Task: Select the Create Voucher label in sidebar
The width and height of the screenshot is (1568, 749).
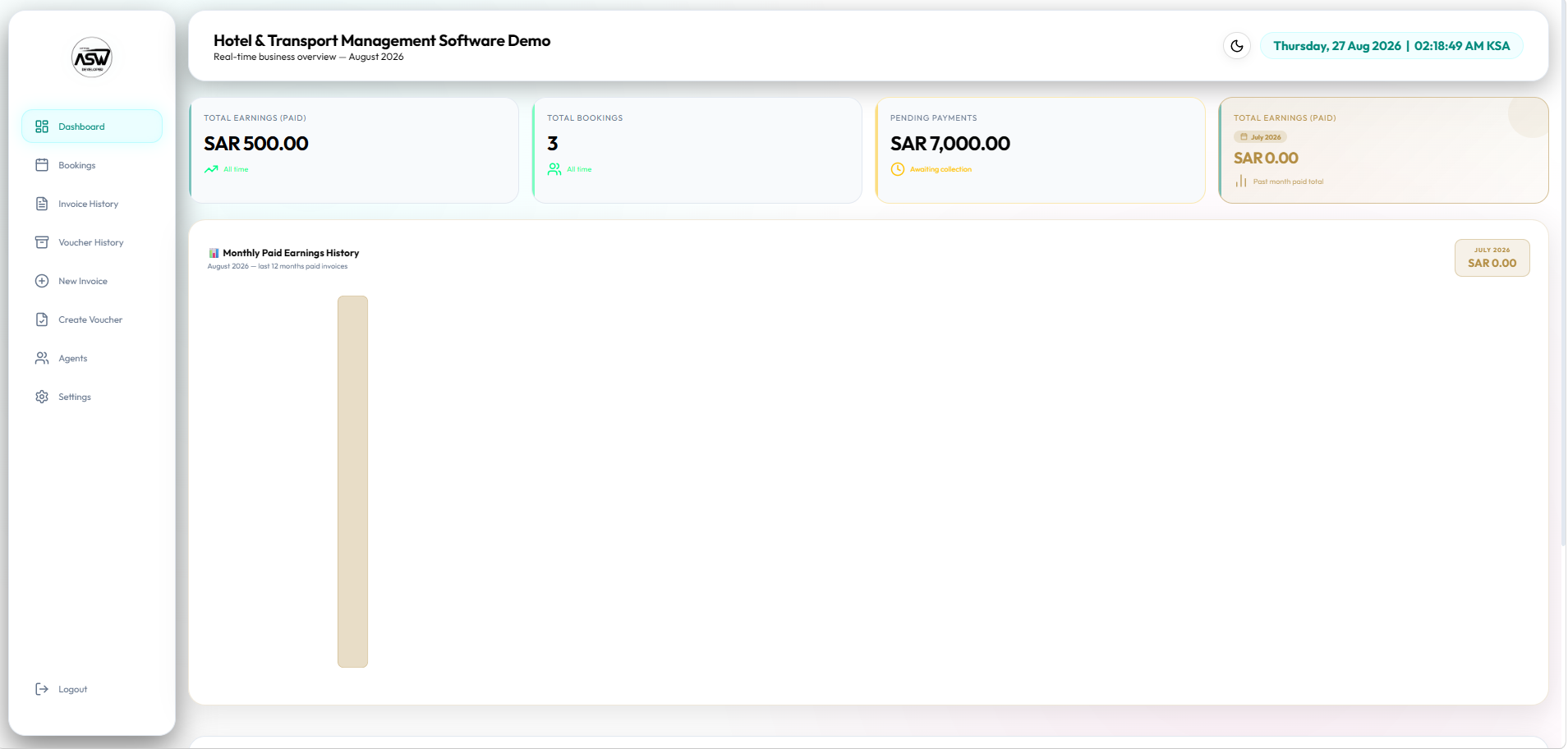Action: [90, 319]
